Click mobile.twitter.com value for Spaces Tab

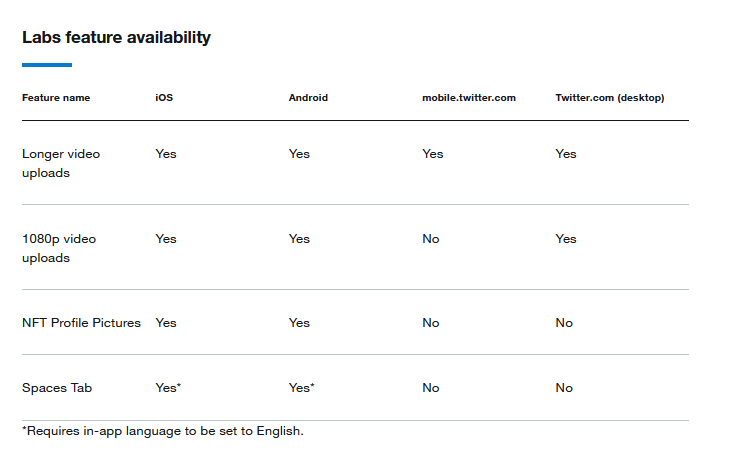click(x=431, y=388)
